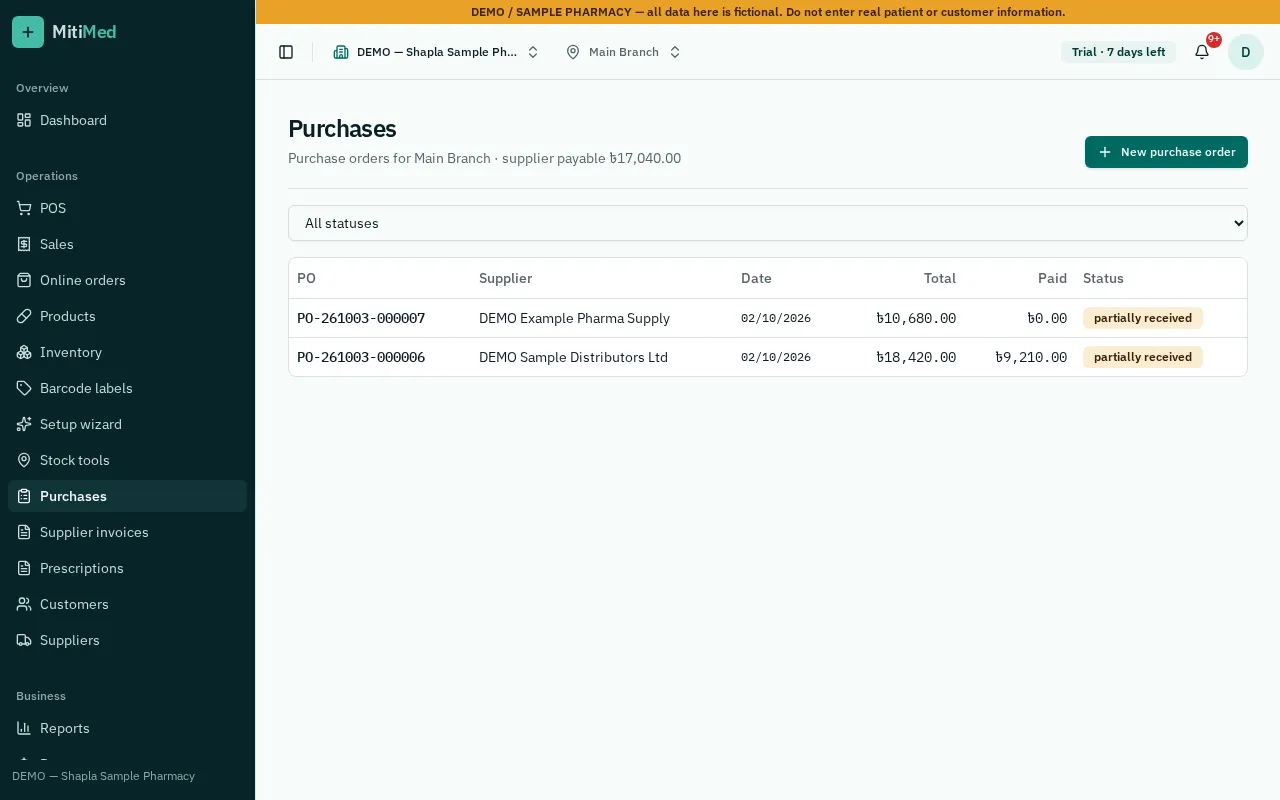Go to Dashboard in the sidebar
The image size is (1280, 800).
point(127,120)
